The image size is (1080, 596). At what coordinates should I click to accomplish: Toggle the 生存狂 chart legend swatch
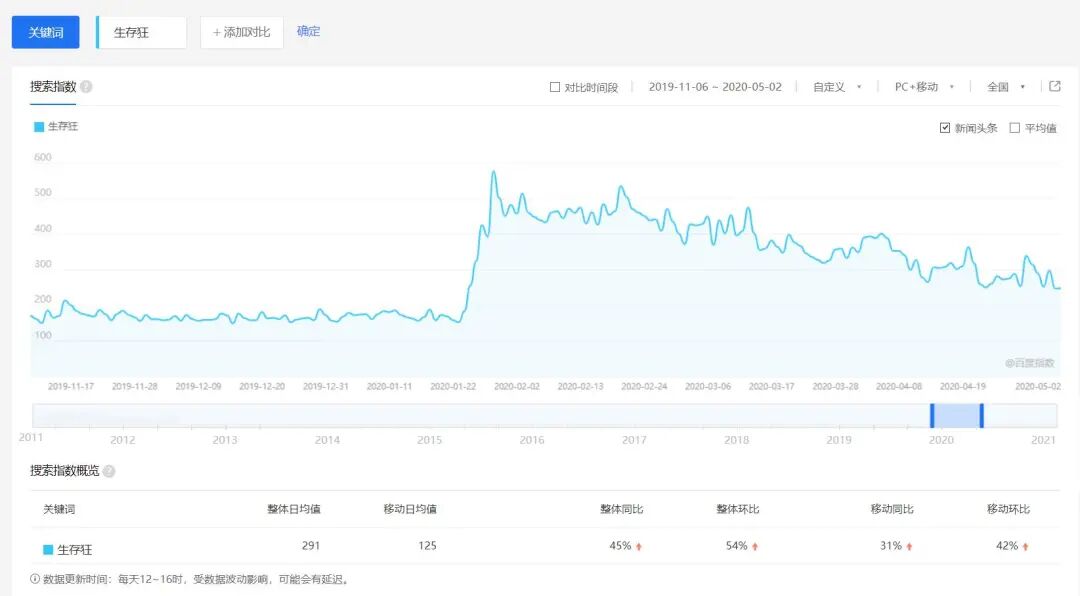(x=39, y=127)
